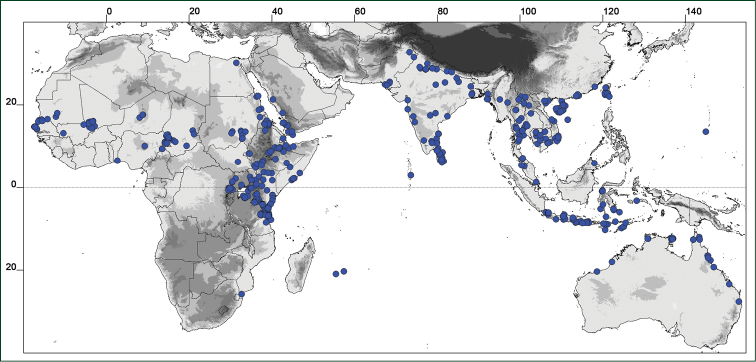
Task: Click the left axis equator label 0
Action: (14, 186)
